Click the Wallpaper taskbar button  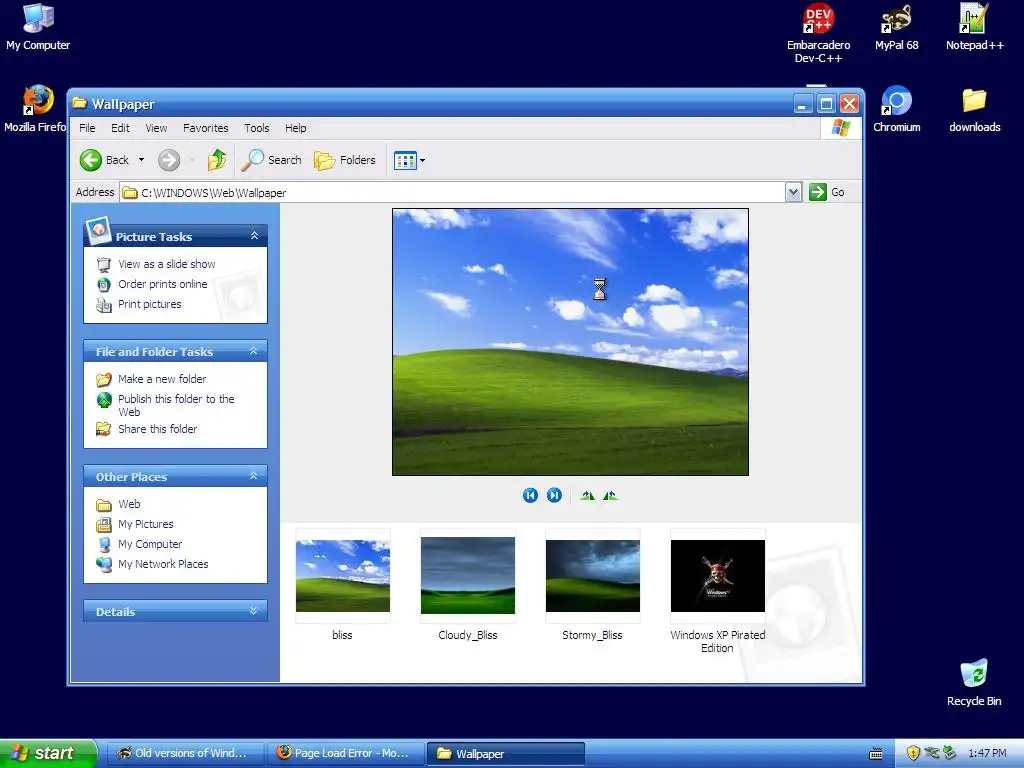[505, 754]
